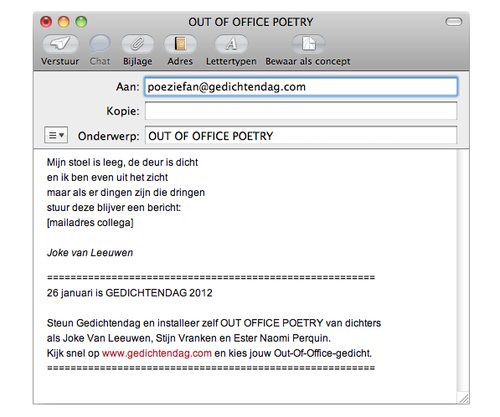This screenshot has height=417, width=500.
Task: Click the 'Kopie:' field label
Action: coord(123,111)
